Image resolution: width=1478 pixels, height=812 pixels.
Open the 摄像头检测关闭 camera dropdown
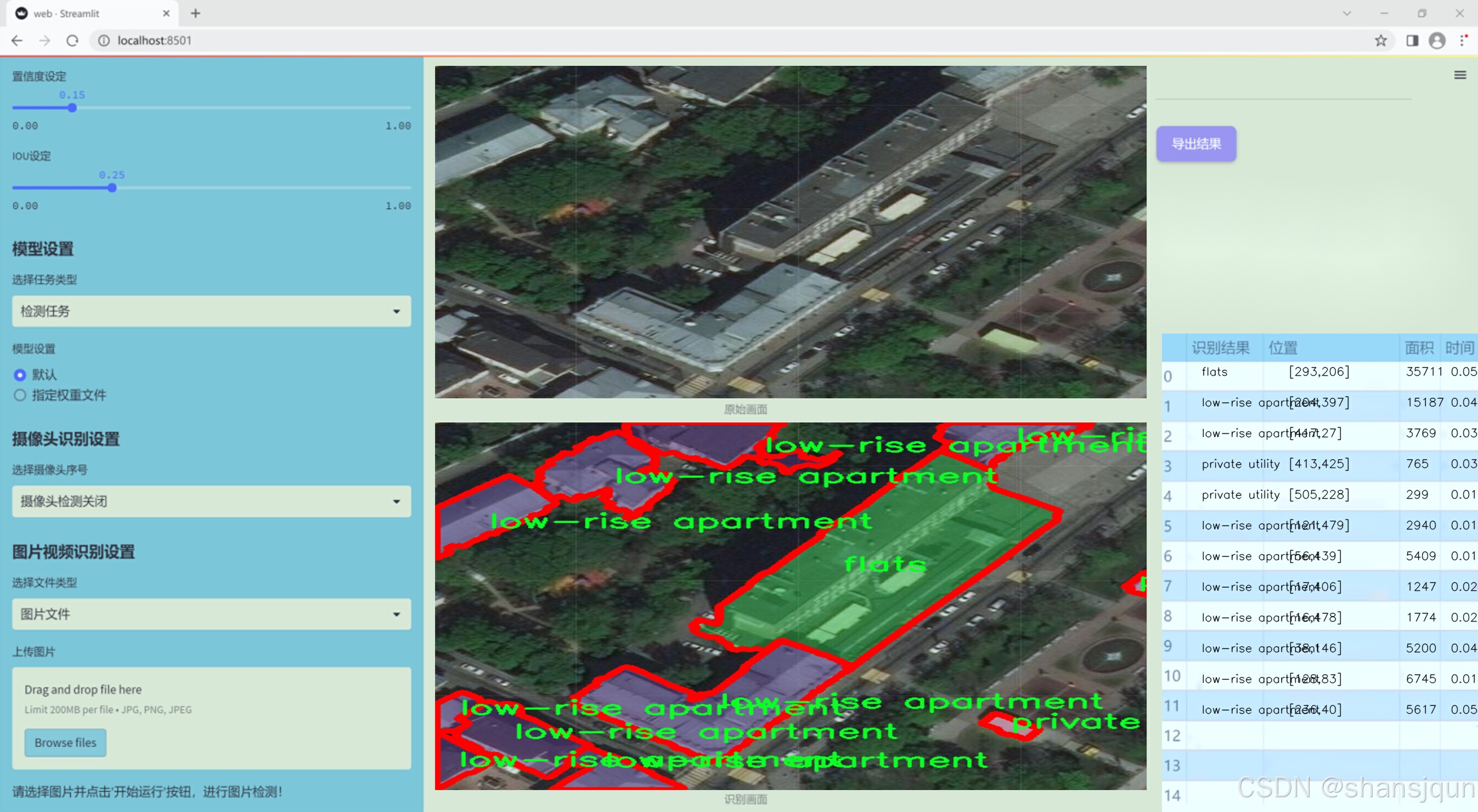[211, 501]
